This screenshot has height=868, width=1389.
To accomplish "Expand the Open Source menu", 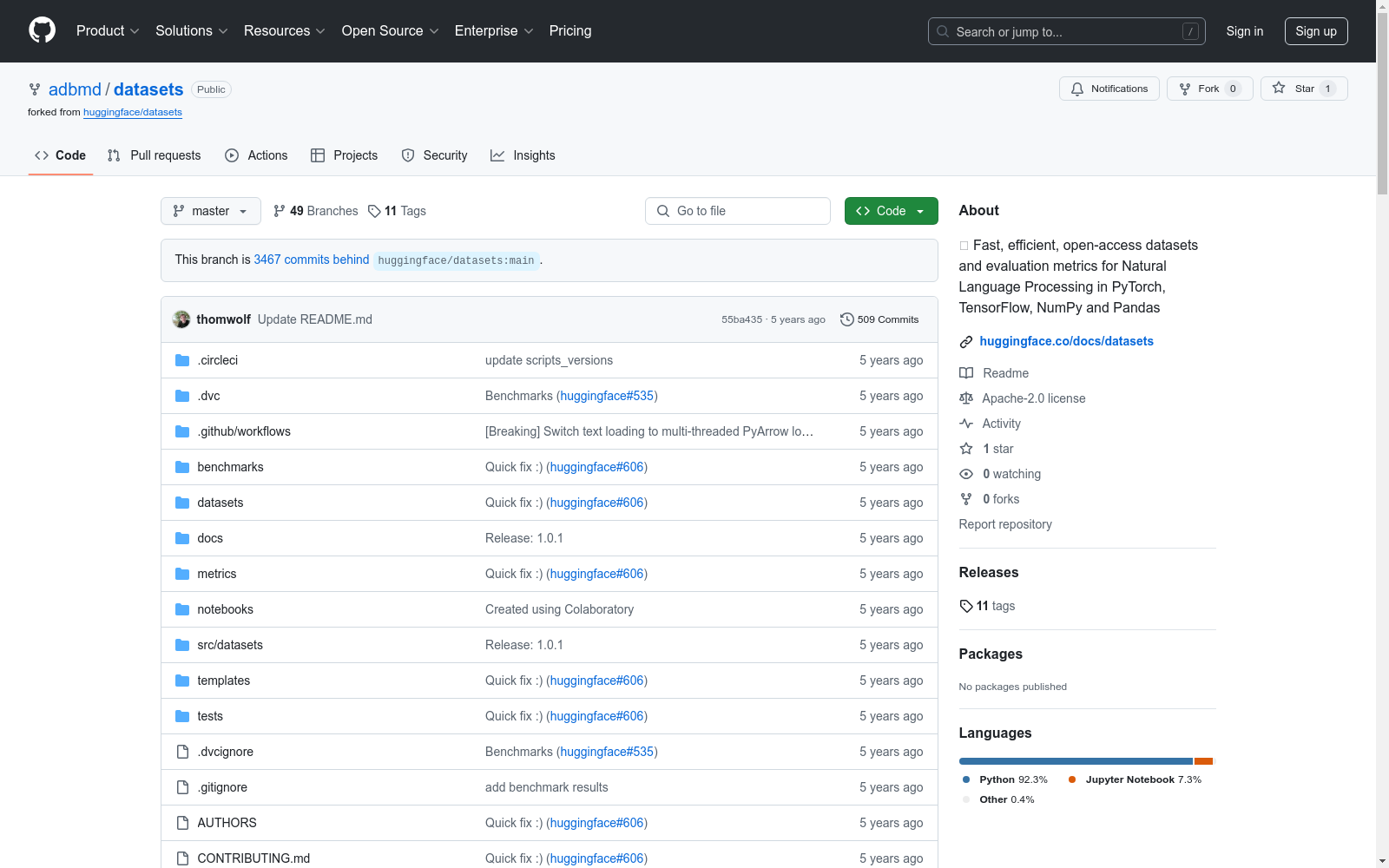I will click(391, 31).
